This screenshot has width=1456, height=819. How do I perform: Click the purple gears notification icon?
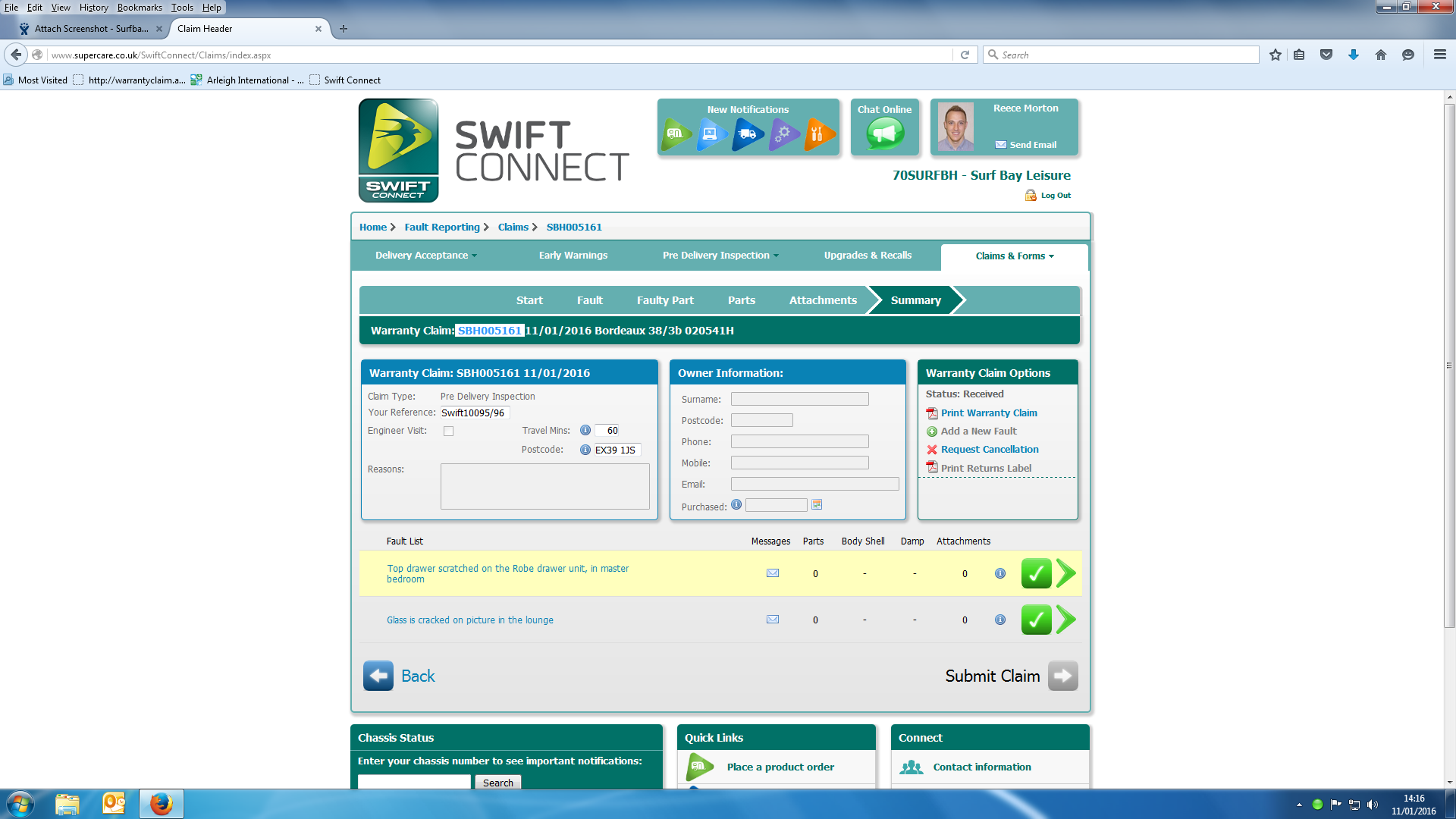(x=784, y=134)
